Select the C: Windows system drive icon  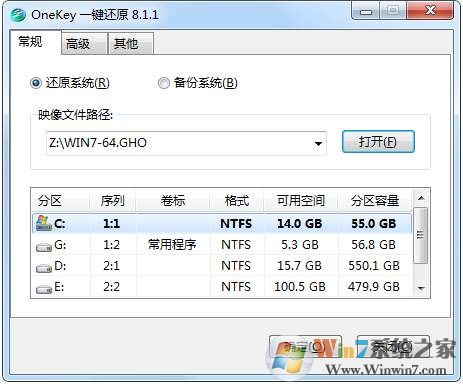[x=44, y=223]
